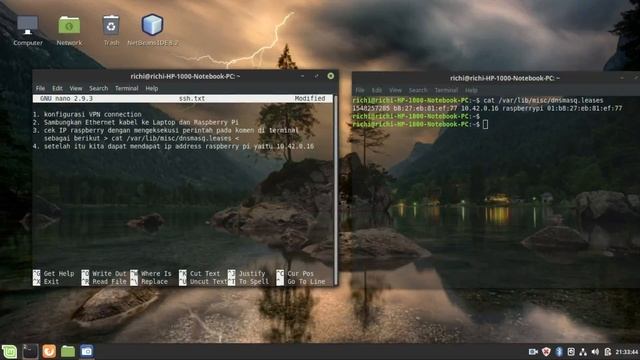This screenshot has width=640, height=360.
Task: Open Search menu in the right terminal window
Action: click(x=418, y=90)
